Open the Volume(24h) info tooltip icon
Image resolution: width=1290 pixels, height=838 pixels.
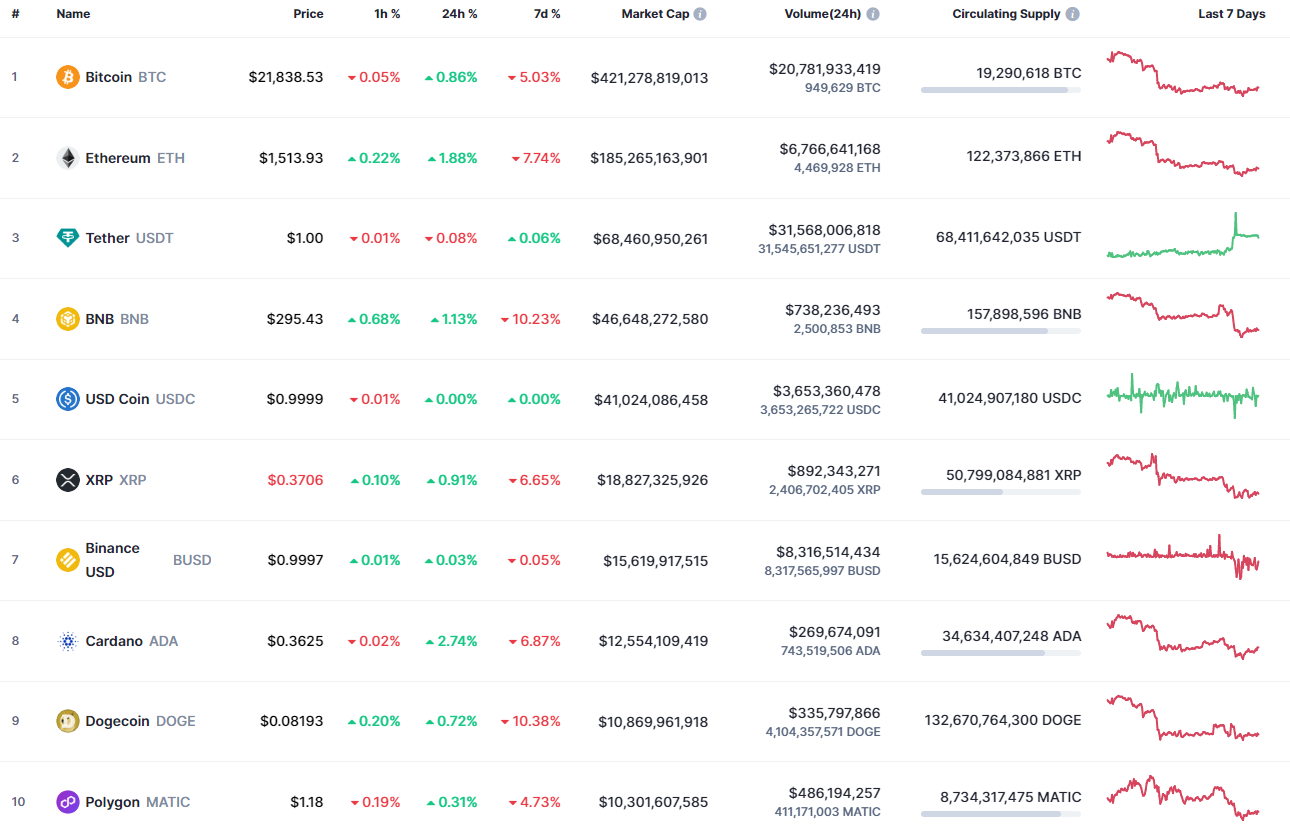click(871, 13)
